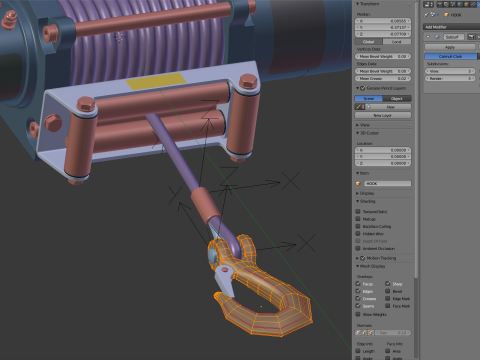Screen dimensions: 480x360
Task: Enable the Edge Mark overlay checkbox
Action: [388, 298]
